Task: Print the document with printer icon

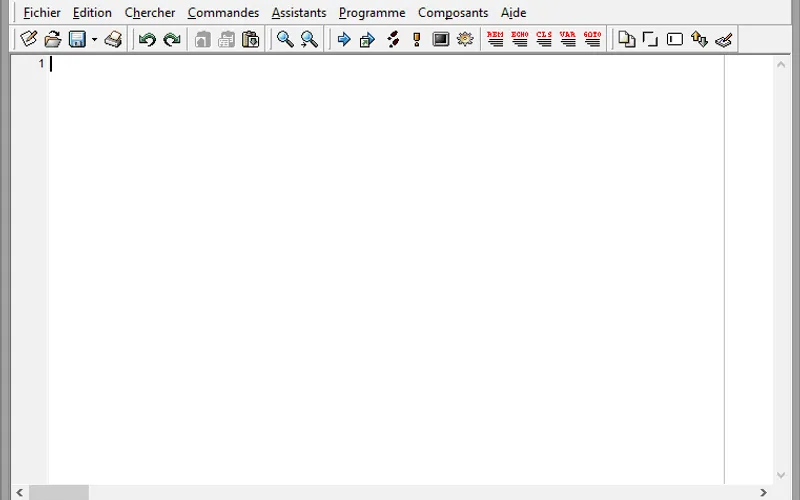Action: click(113, 39)
